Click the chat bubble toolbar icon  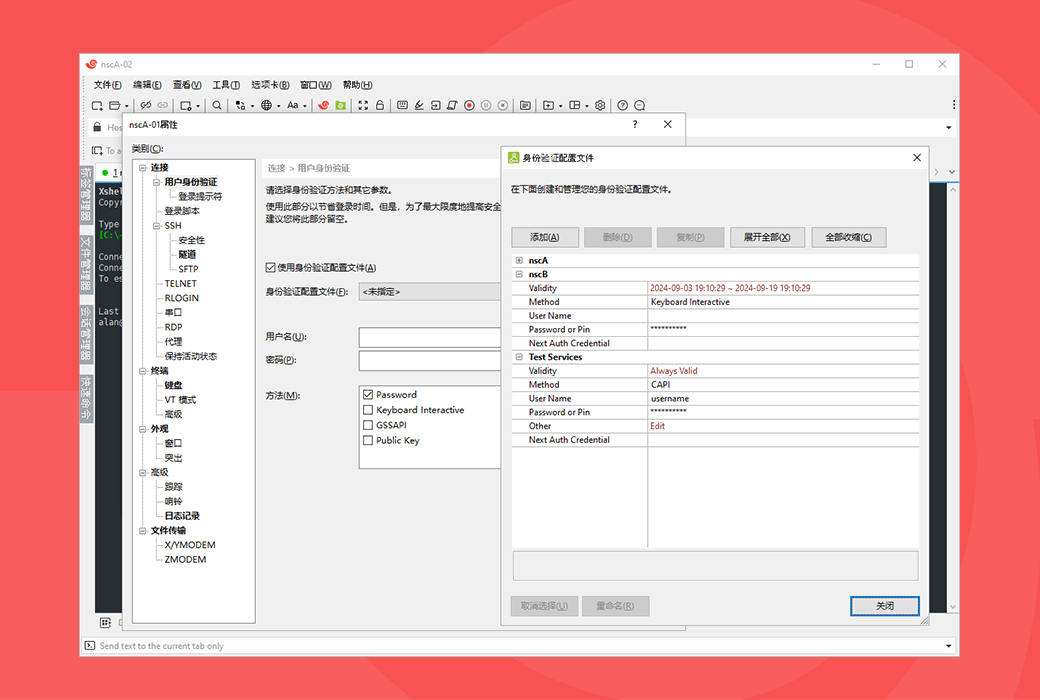point(639,105)
